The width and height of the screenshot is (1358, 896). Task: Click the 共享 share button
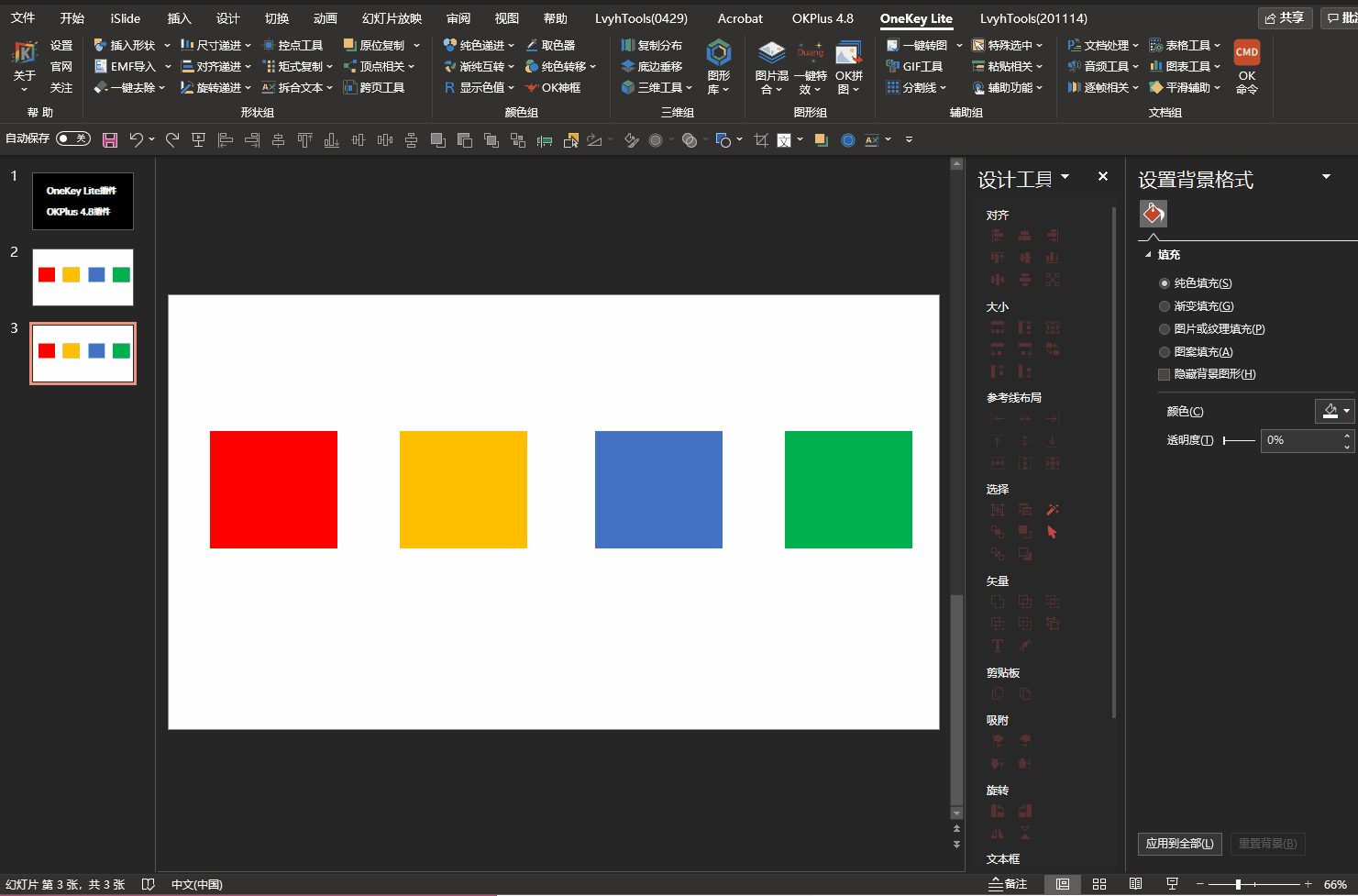point(1285,18)
